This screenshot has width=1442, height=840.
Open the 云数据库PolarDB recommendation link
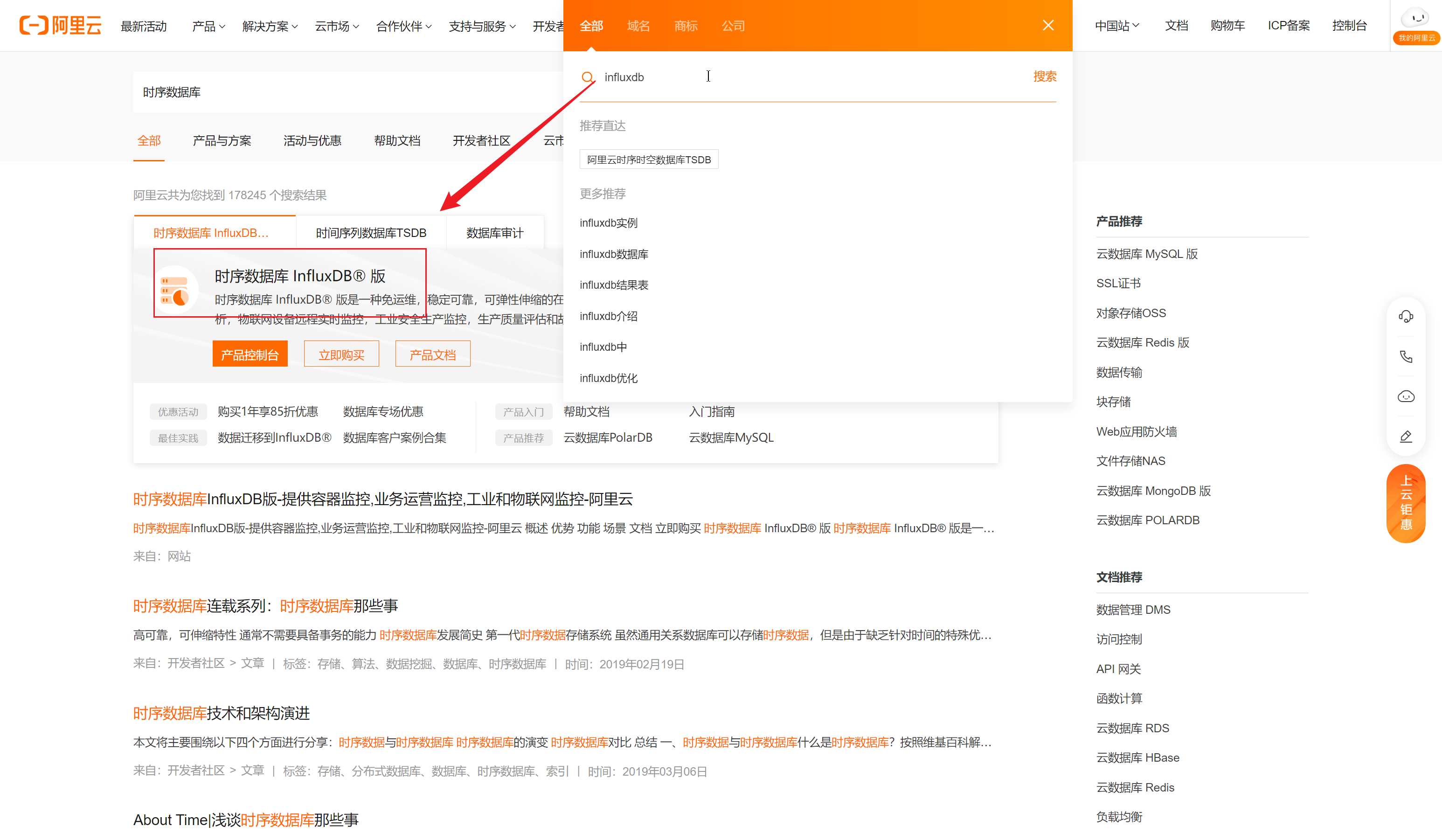coord(608,438)
